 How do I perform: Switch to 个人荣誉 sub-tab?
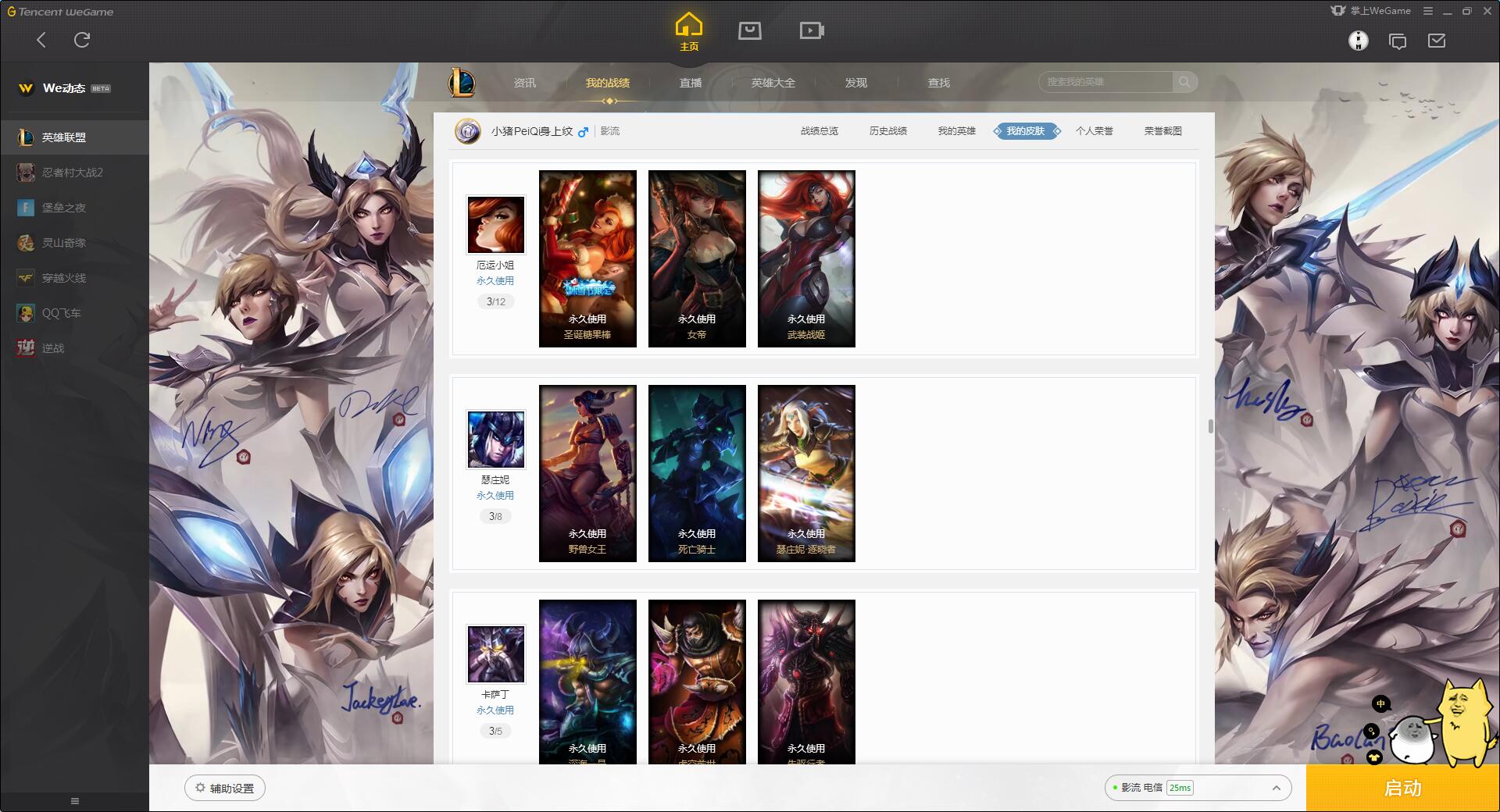pos(1095,131)
